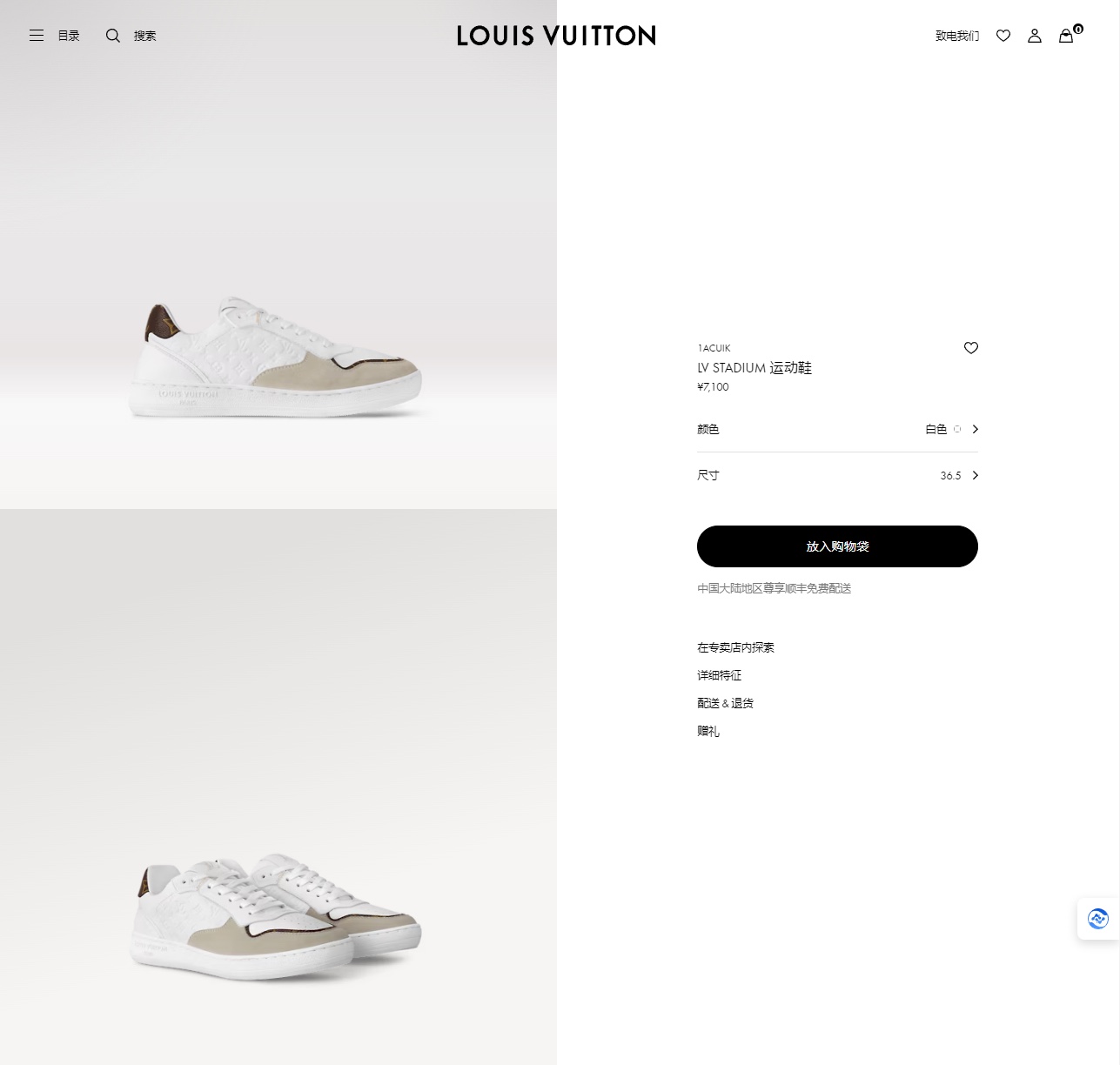Add LV Stadium sneaker to wishlist

(x=971, y=348)
